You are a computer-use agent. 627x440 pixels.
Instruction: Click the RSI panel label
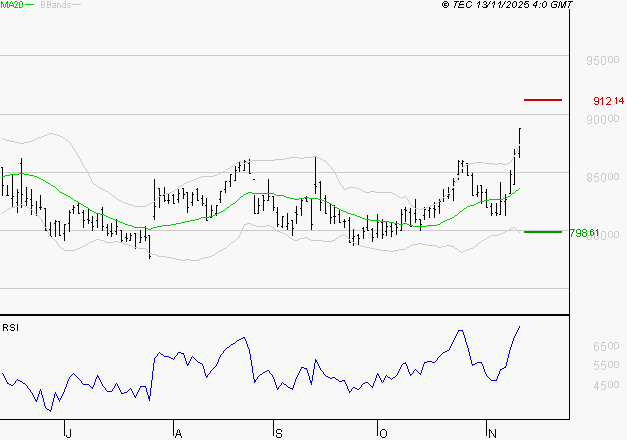tap(10, 328)
